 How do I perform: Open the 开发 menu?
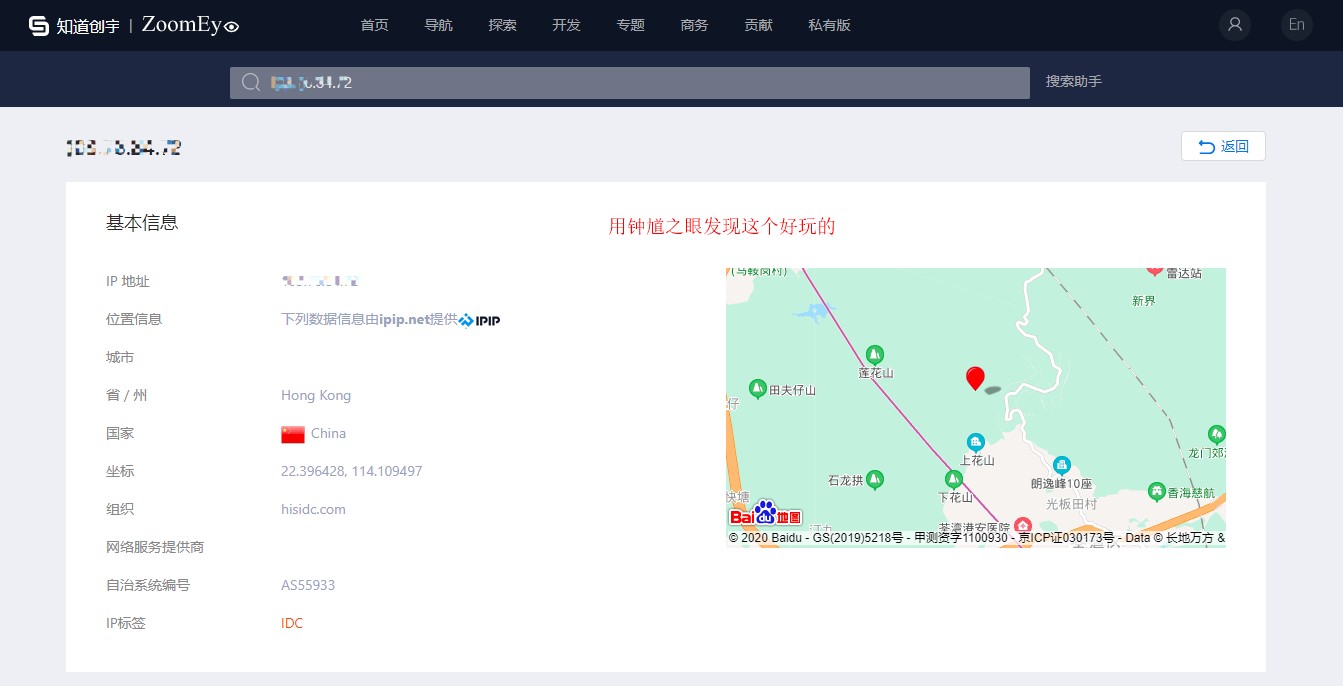click(x=566, y=25)
